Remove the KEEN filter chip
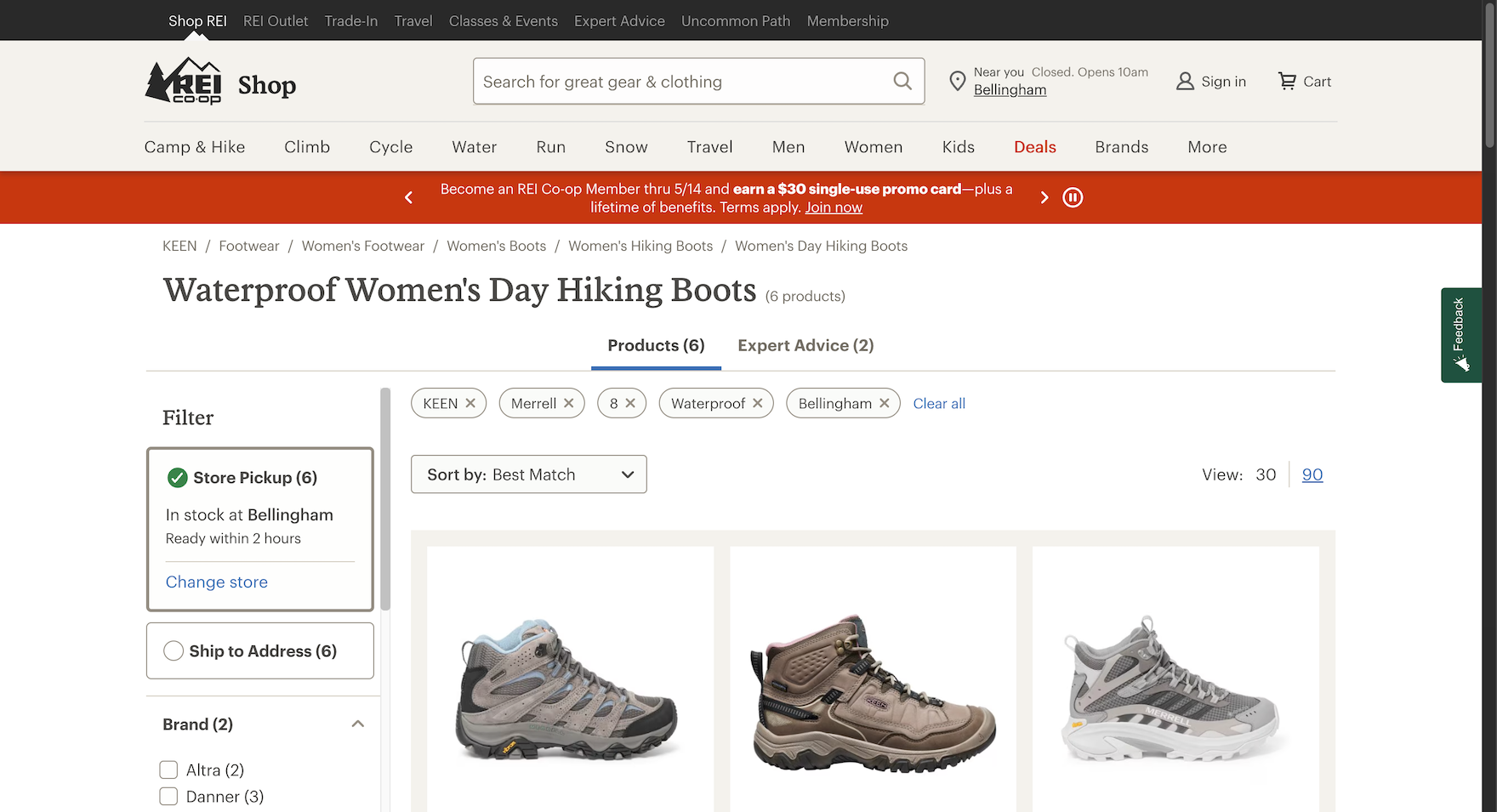 (x=470, y=403)
